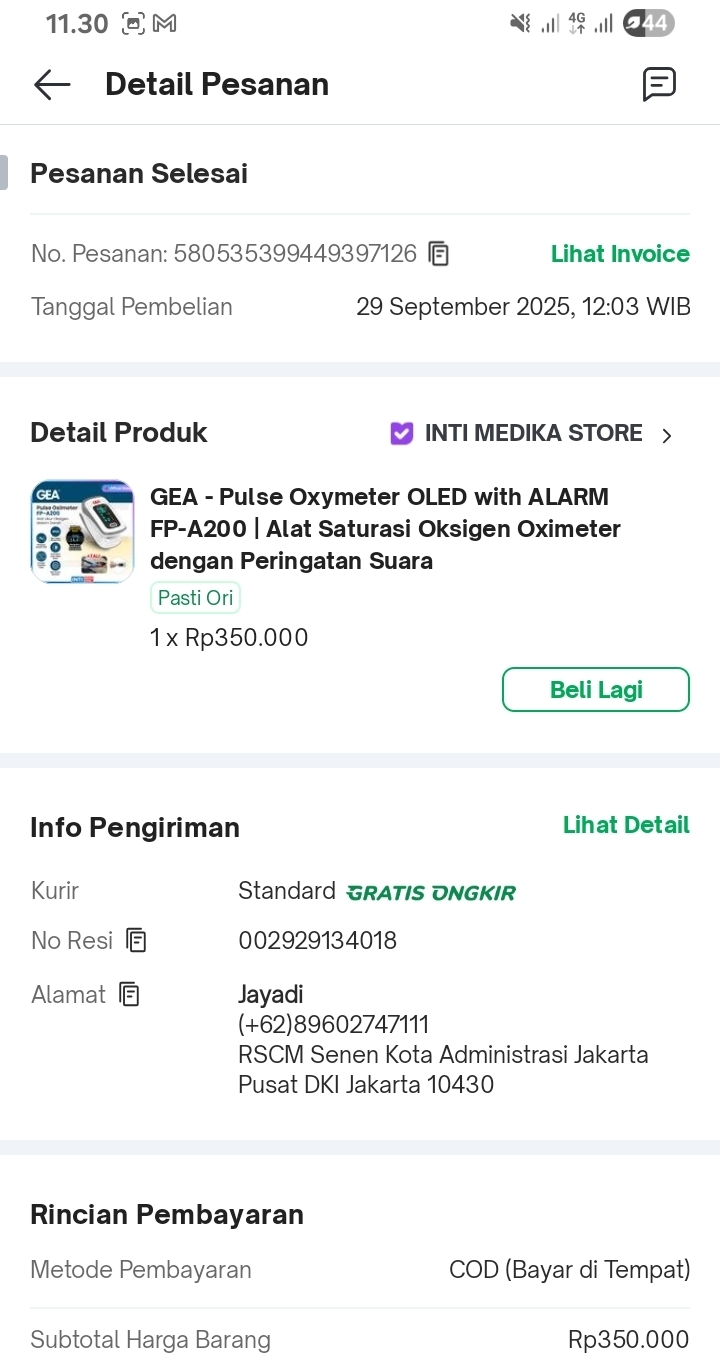The image size is (720, 1361).
Task: Tap the INTI MEDIKA STORE name
Action: point(533,433)
